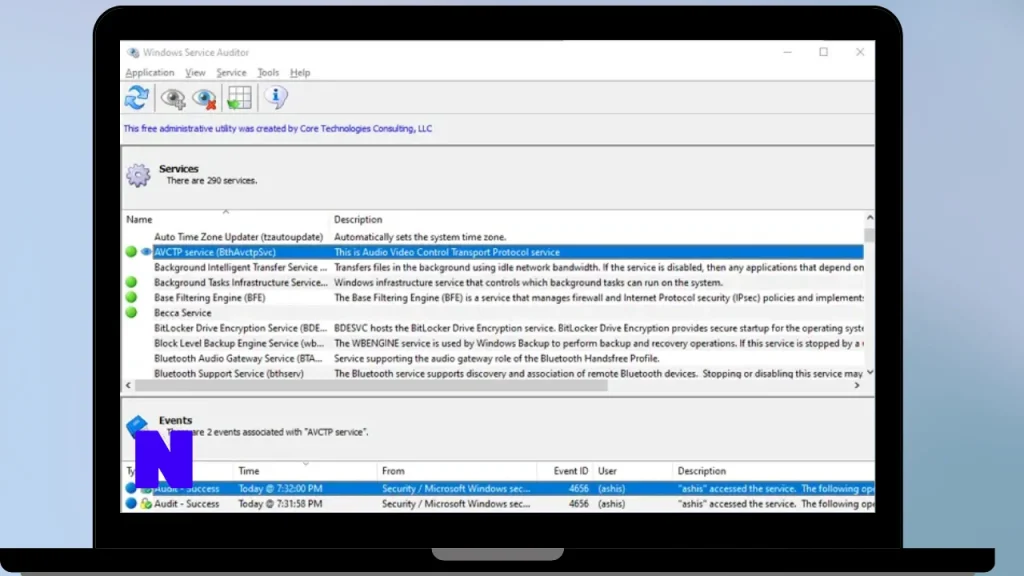1024x576 pixels.
Task: Open the Application menu
Action: (150, 72)
